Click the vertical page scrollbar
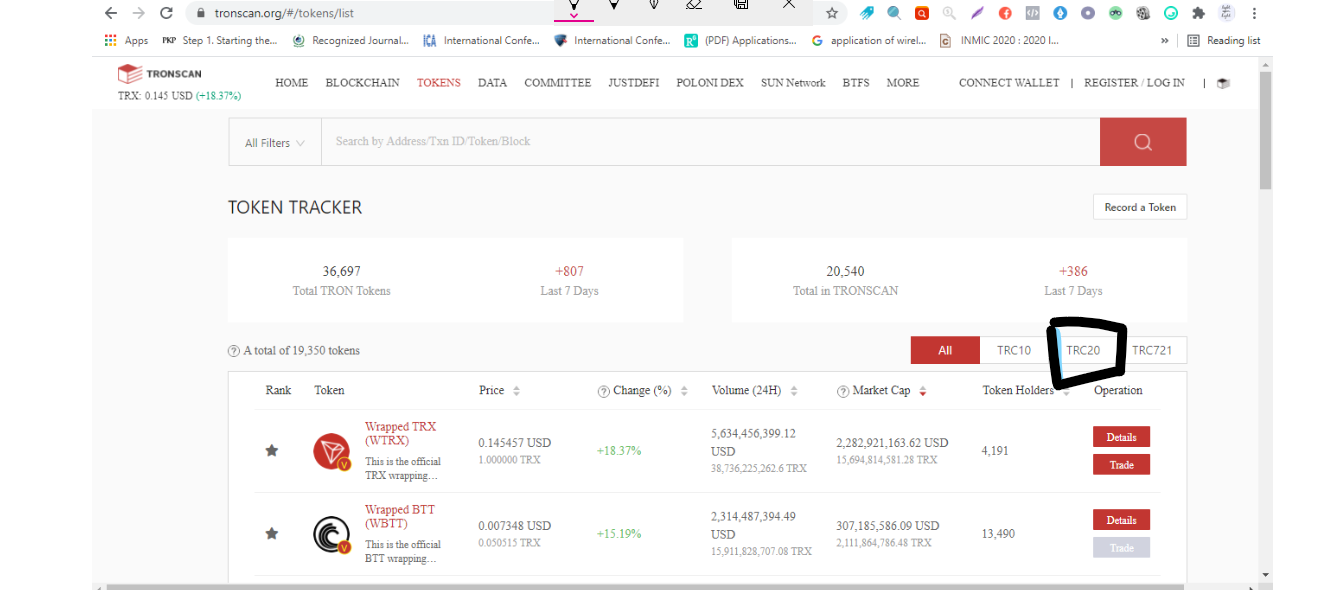Image resolution: width=1331 pixels, height=590 pixels. click(1265, 130)
